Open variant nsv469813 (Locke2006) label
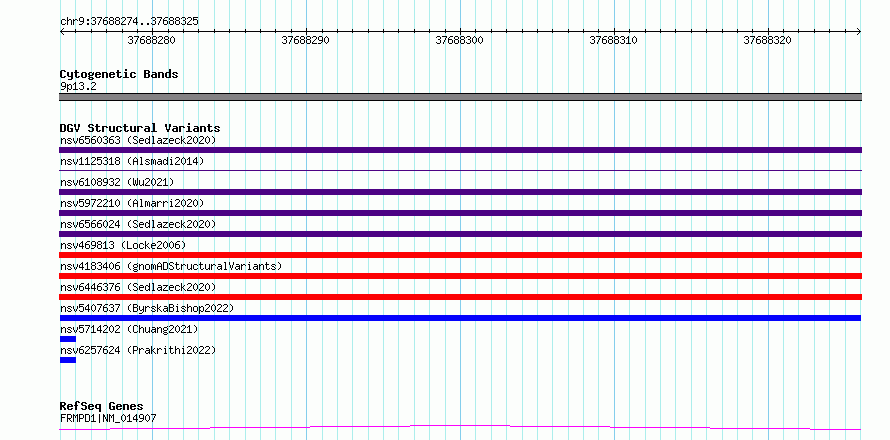The image size is (890, 440). [123, 245]
